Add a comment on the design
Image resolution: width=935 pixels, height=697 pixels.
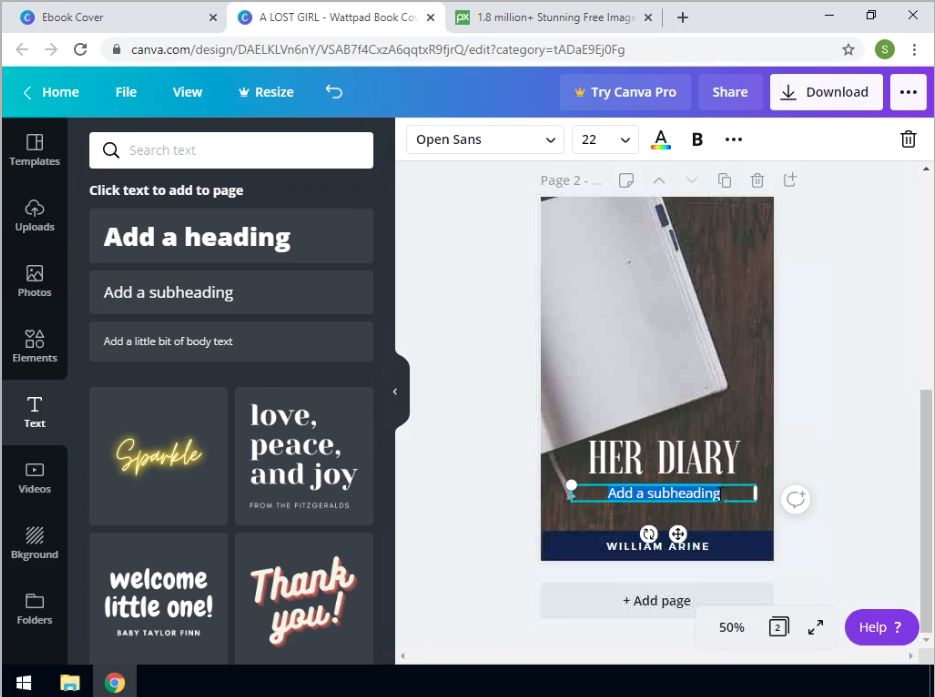coord(795,499)
